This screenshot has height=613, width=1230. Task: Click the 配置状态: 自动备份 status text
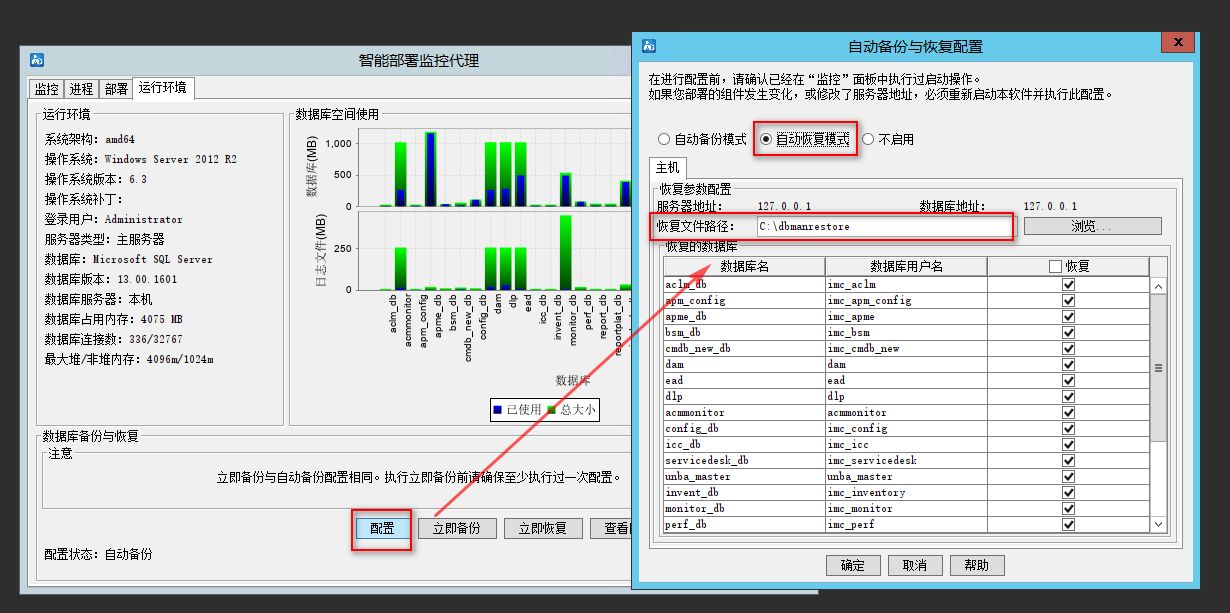tap(99, 553)
